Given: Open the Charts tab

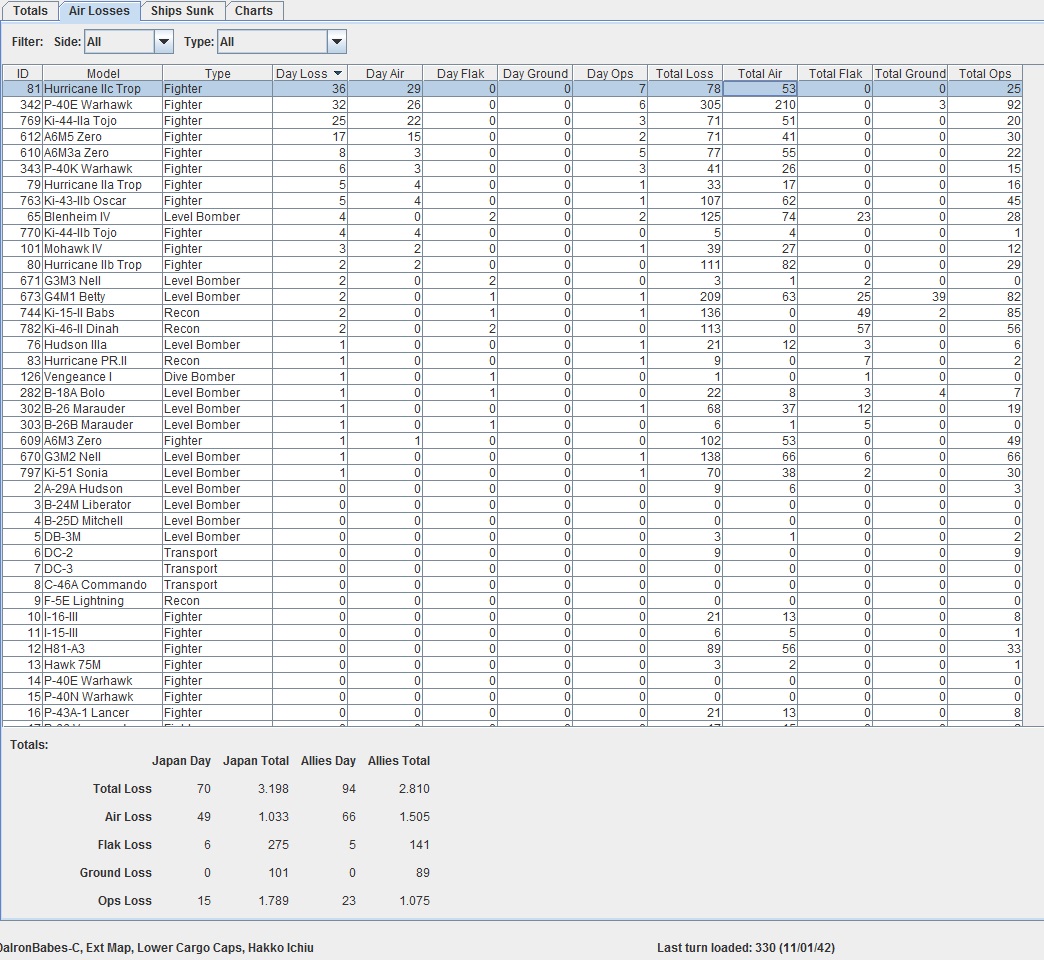Looking at the screenshot, I should tap(254, 11).
